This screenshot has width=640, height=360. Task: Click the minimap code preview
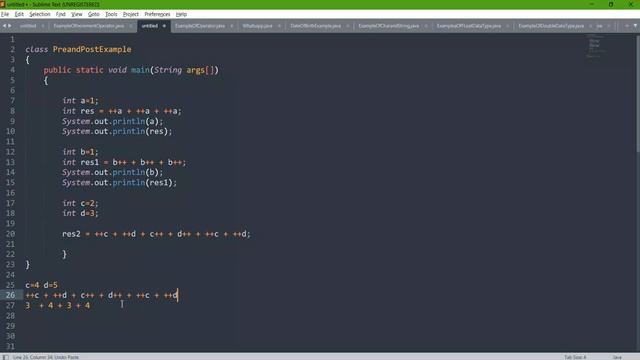click(x=595, y=46)
